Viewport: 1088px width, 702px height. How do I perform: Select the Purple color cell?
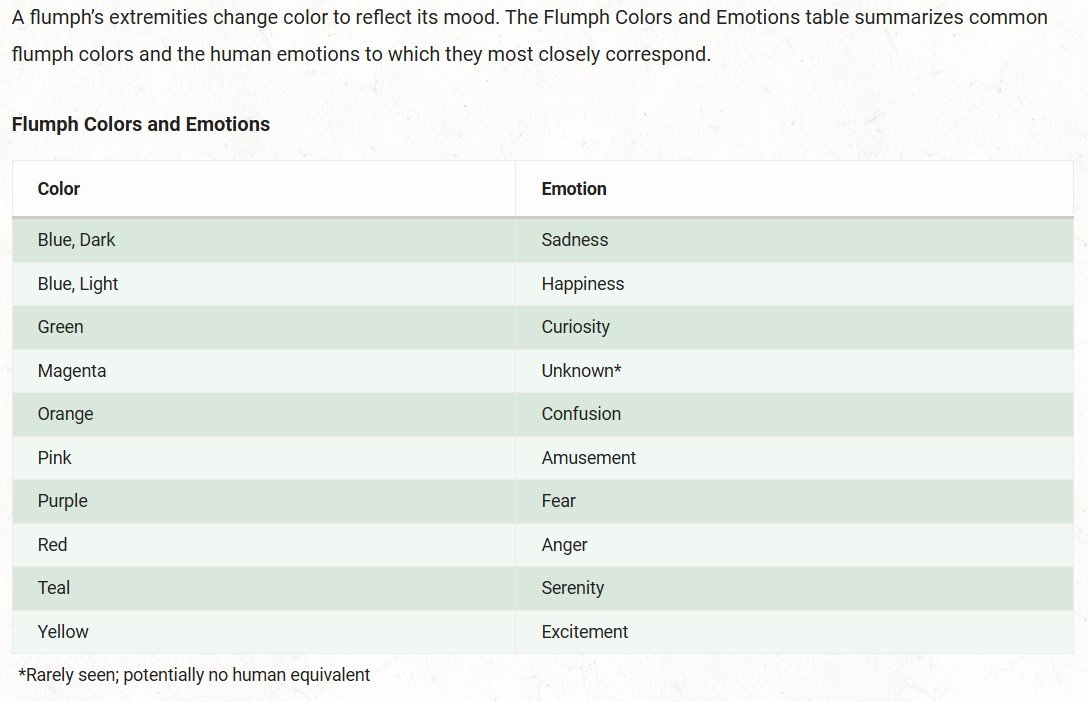tap(264, 501)
